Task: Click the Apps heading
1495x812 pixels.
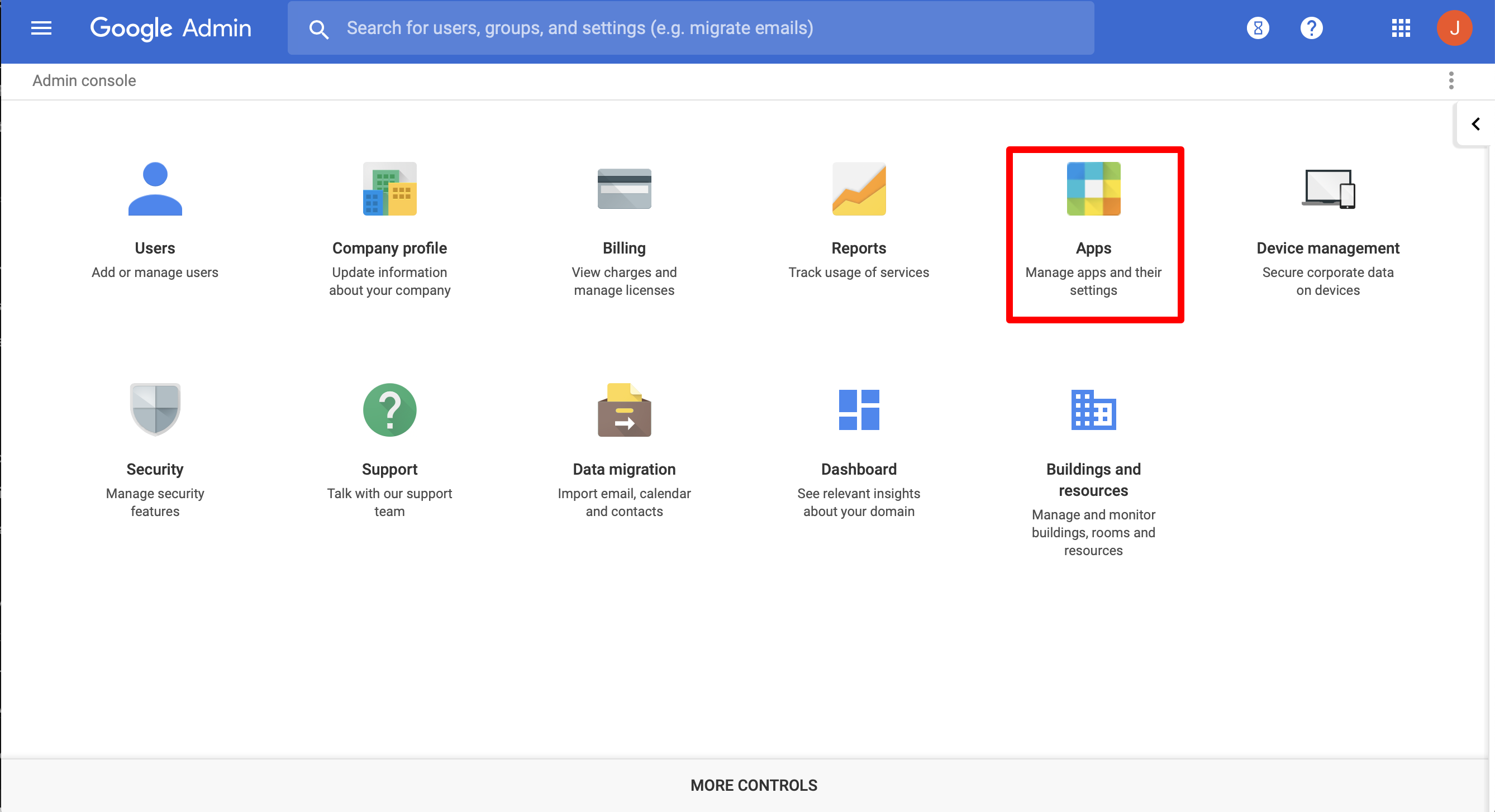Action: click(1093, 249)
